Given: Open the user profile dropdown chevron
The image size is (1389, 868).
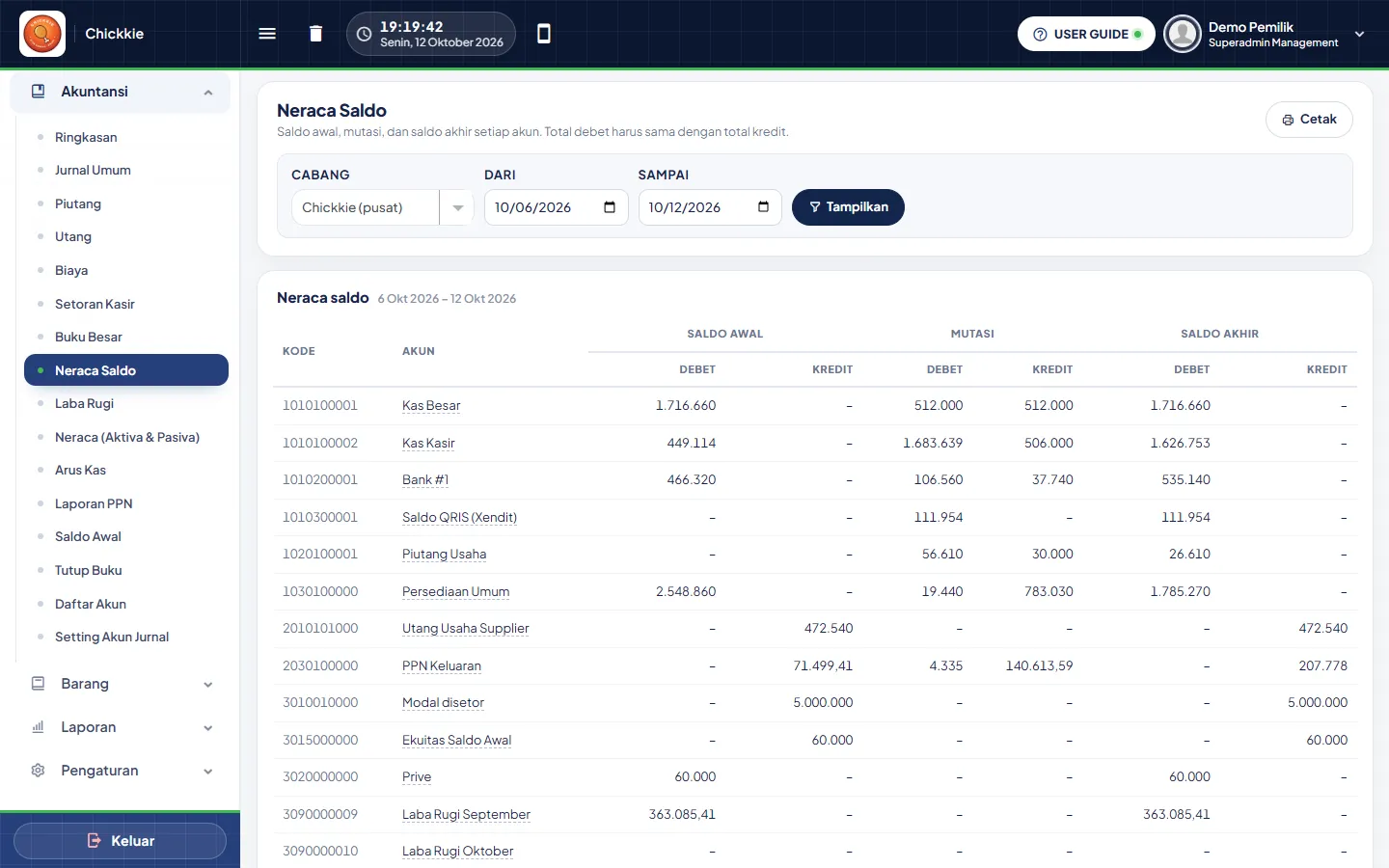Looking at the screenshot, I should [x=1360, y=34].
